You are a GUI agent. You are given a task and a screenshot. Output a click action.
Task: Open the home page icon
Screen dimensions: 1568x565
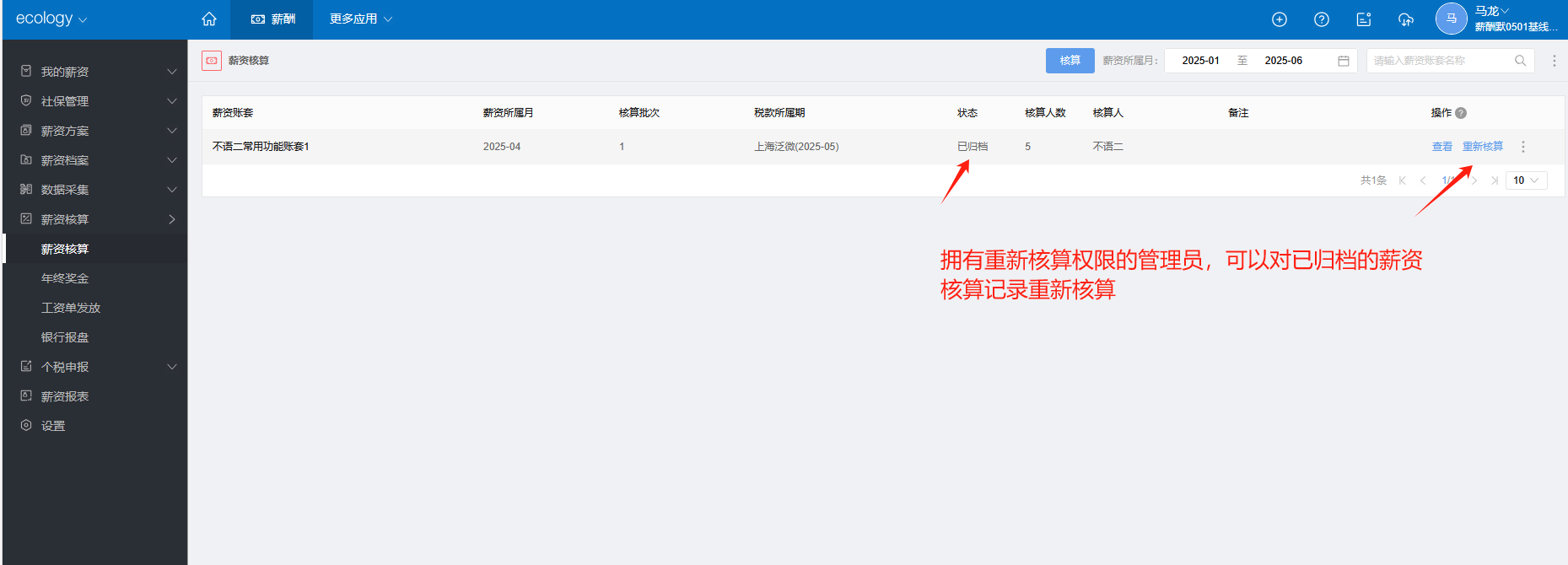pos(209,19)
